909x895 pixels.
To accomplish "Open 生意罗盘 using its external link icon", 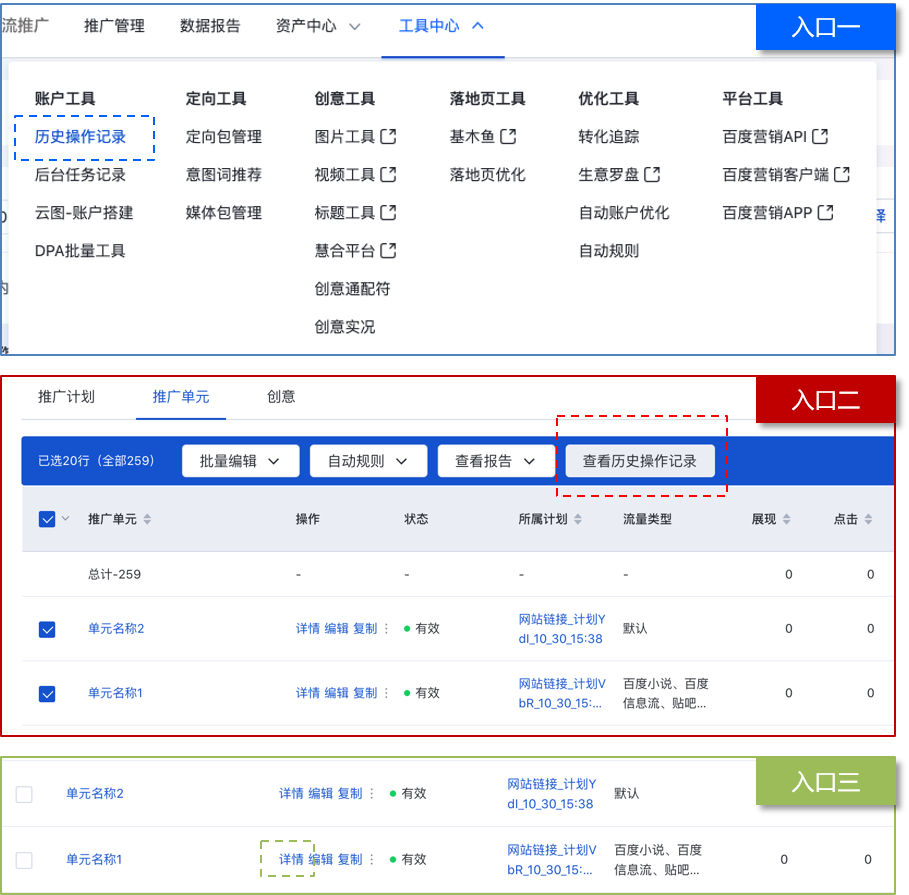I will (x=653, y=172).
